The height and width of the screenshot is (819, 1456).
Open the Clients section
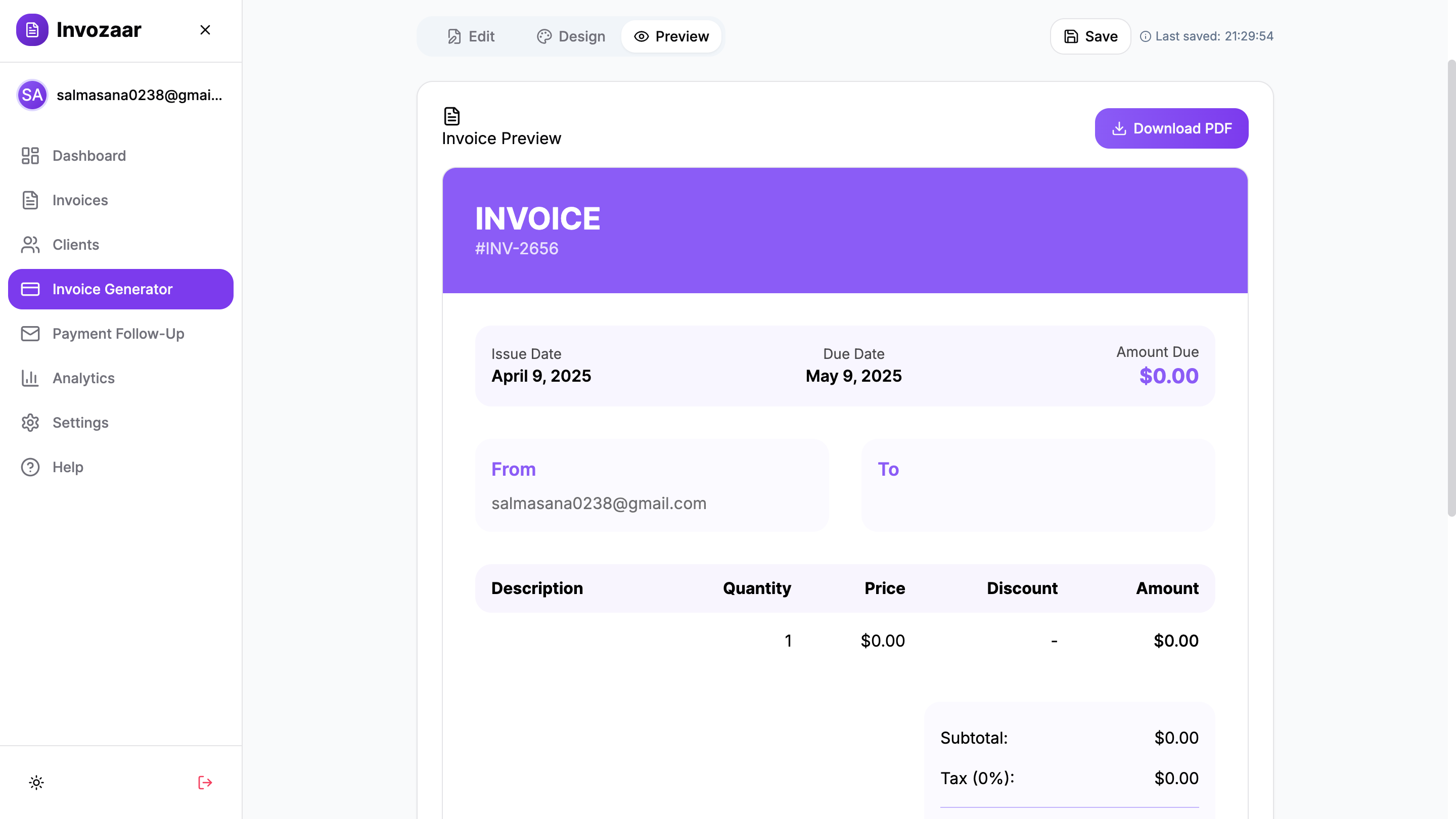(x=75, y=245)
